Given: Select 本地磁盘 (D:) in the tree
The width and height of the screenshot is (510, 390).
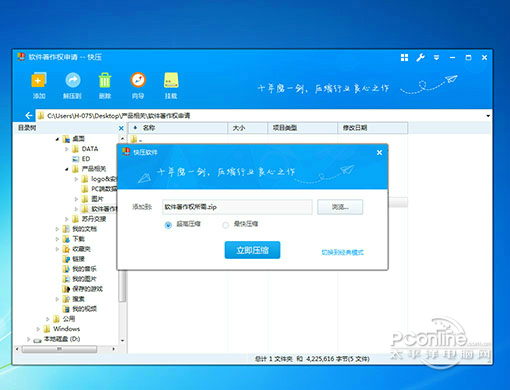Looking at the screenshot, I should pyautogui.click(x=62, y=339).
